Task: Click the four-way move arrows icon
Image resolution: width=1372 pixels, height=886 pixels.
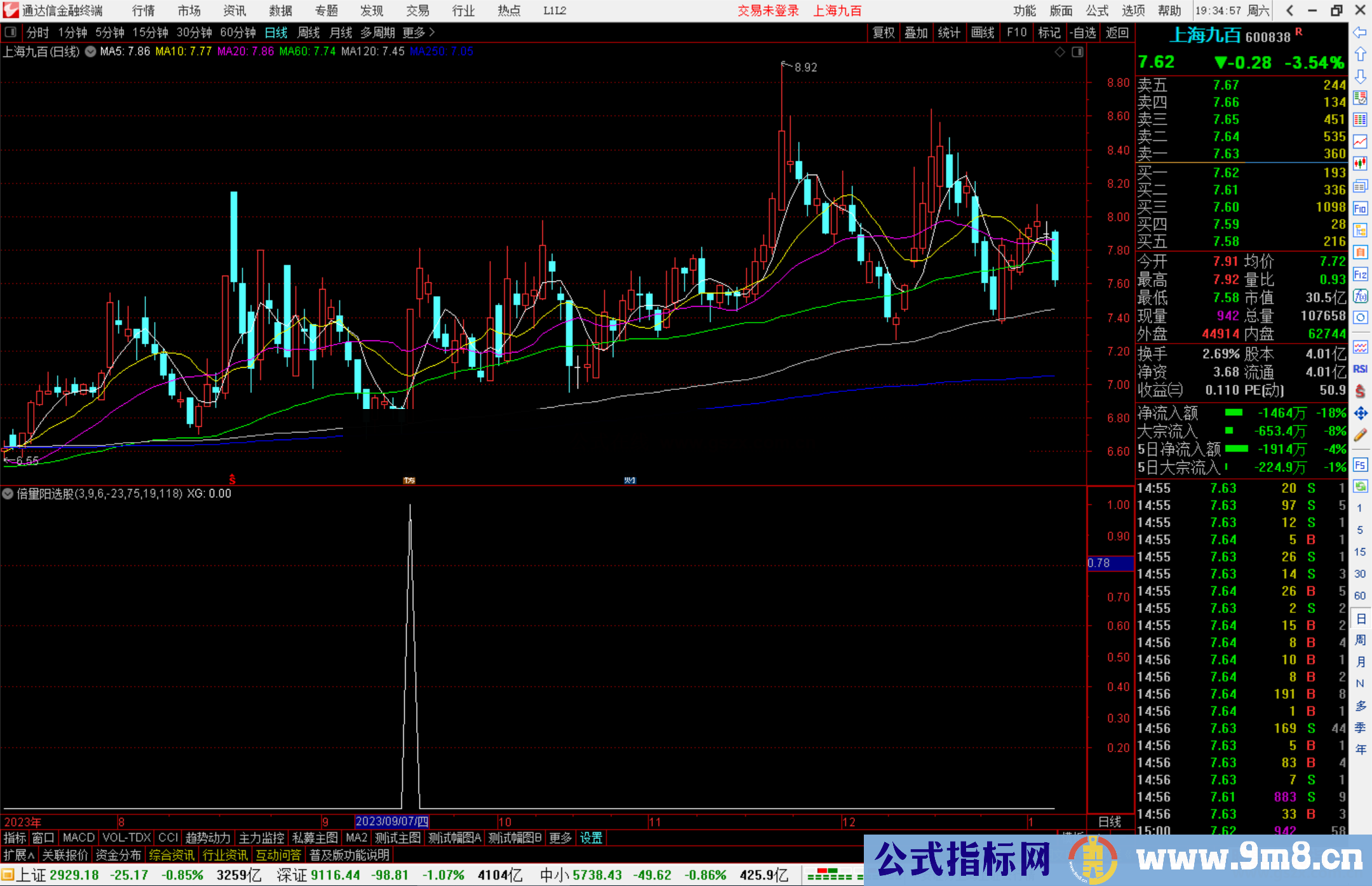Action: coord(1360,413)
